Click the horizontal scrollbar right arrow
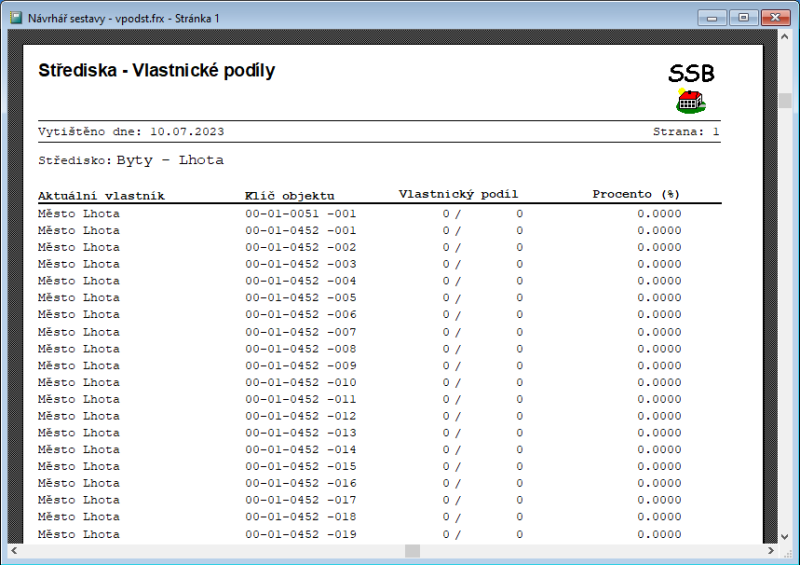The image size is (800, 565). [770, 551]
